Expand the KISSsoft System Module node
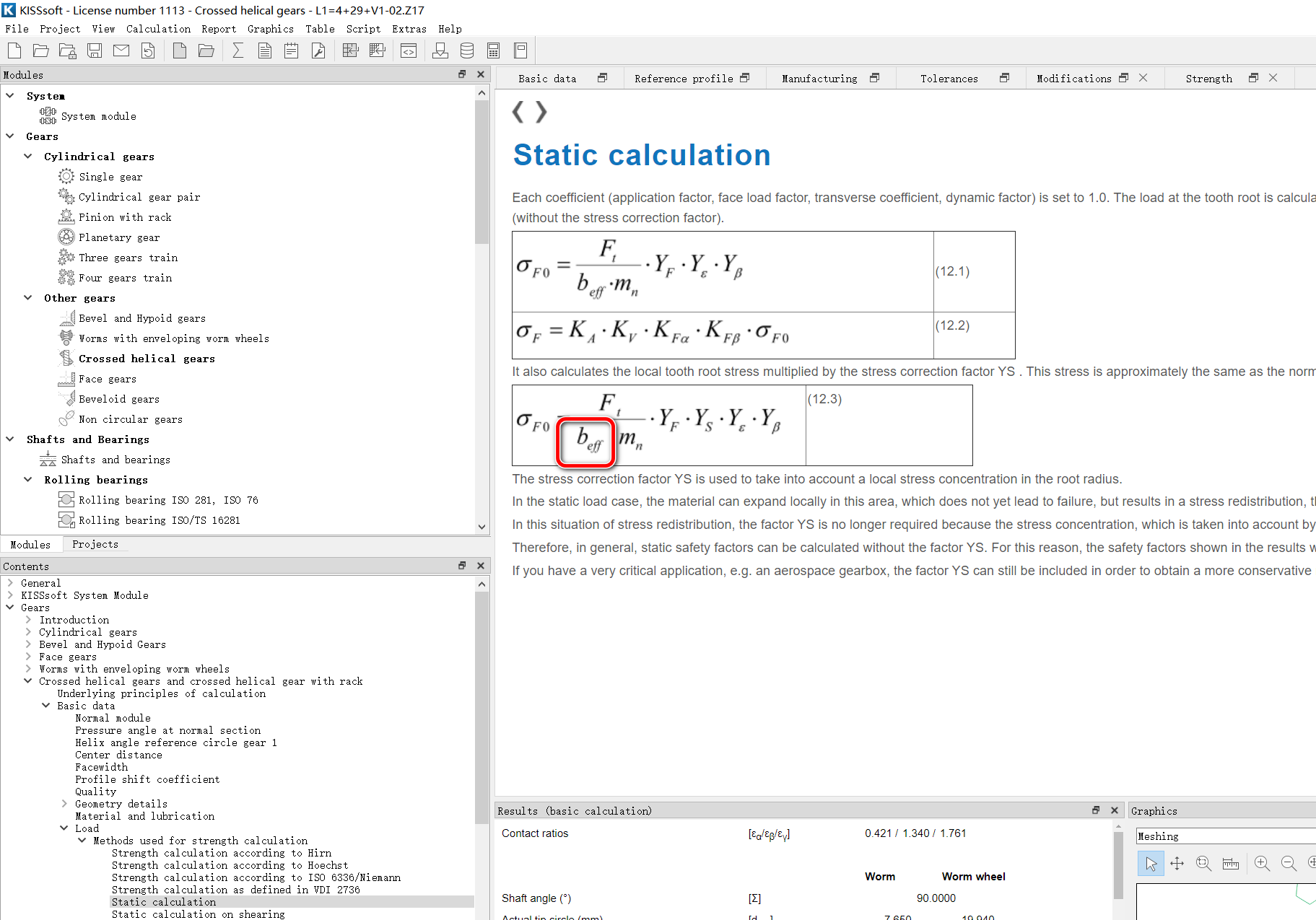The width and height of the screenshot is (1316, 920). pyautogui.click(x=10, y=595)
